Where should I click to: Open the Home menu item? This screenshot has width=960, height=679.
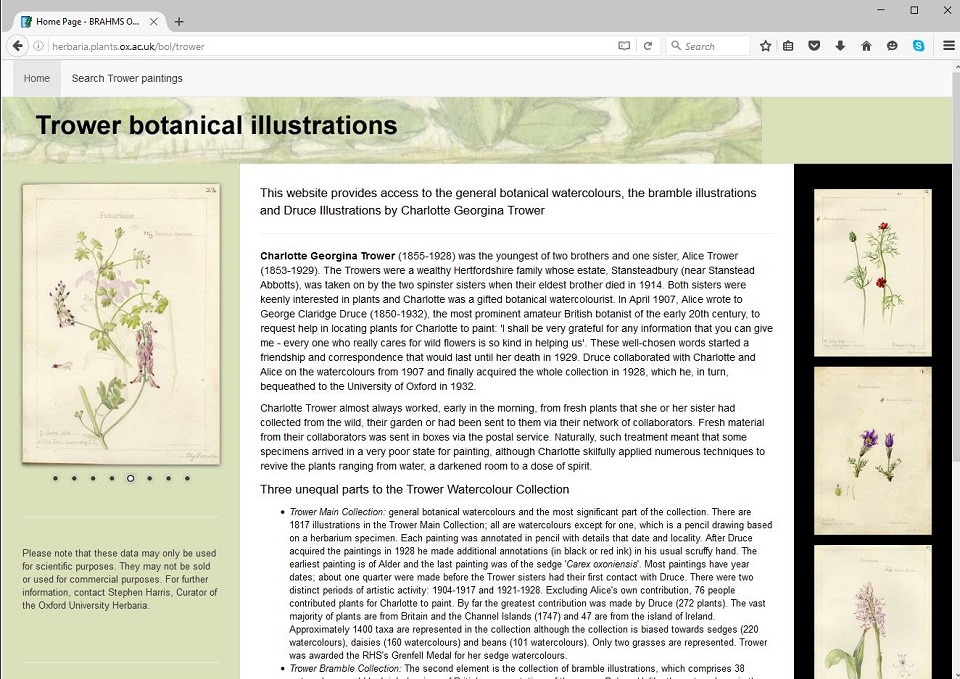pos(37,78)
